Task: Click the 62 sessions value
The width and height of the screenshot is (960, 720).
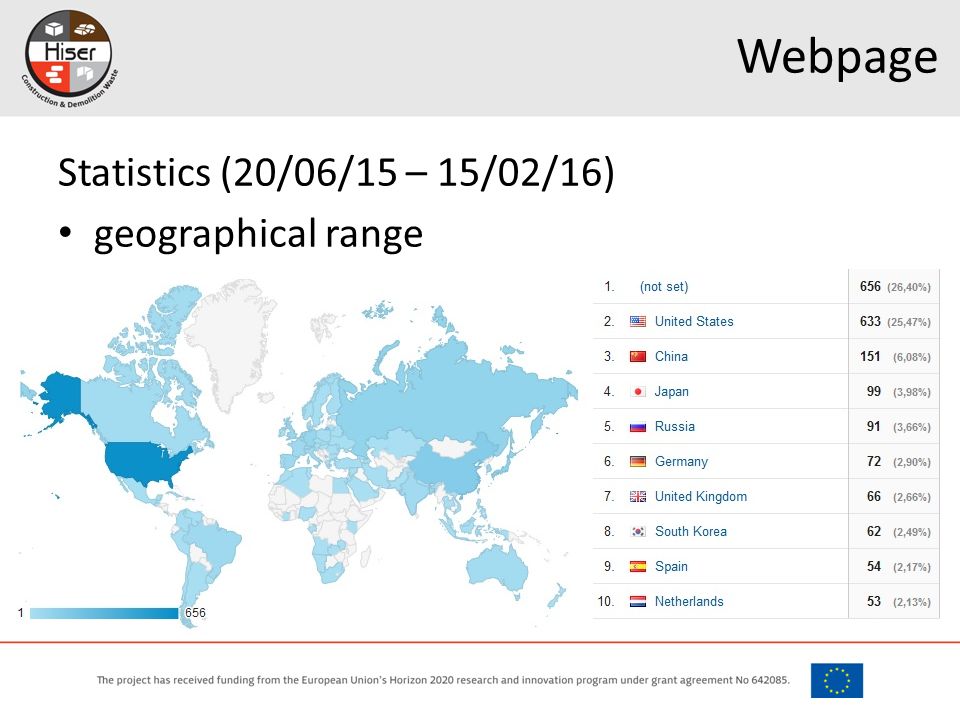Action: coord(874,531)
